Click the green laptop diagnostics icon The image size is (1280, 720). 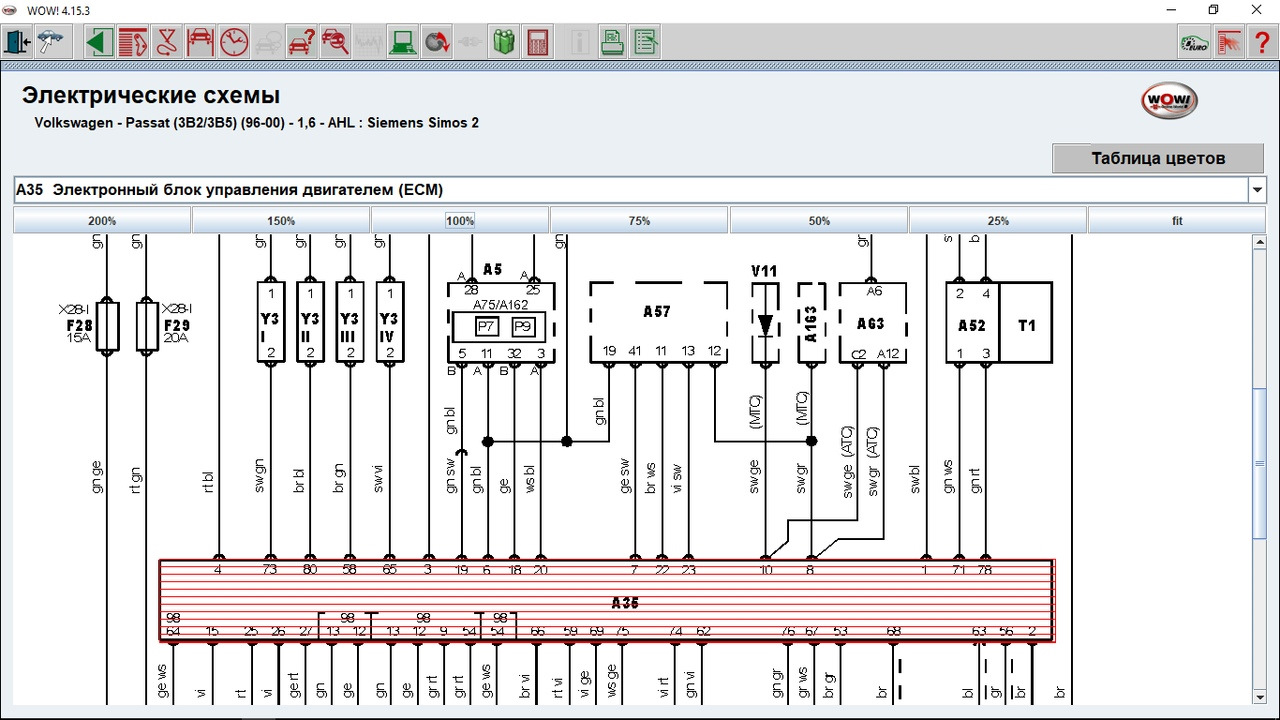coord(403,42)
